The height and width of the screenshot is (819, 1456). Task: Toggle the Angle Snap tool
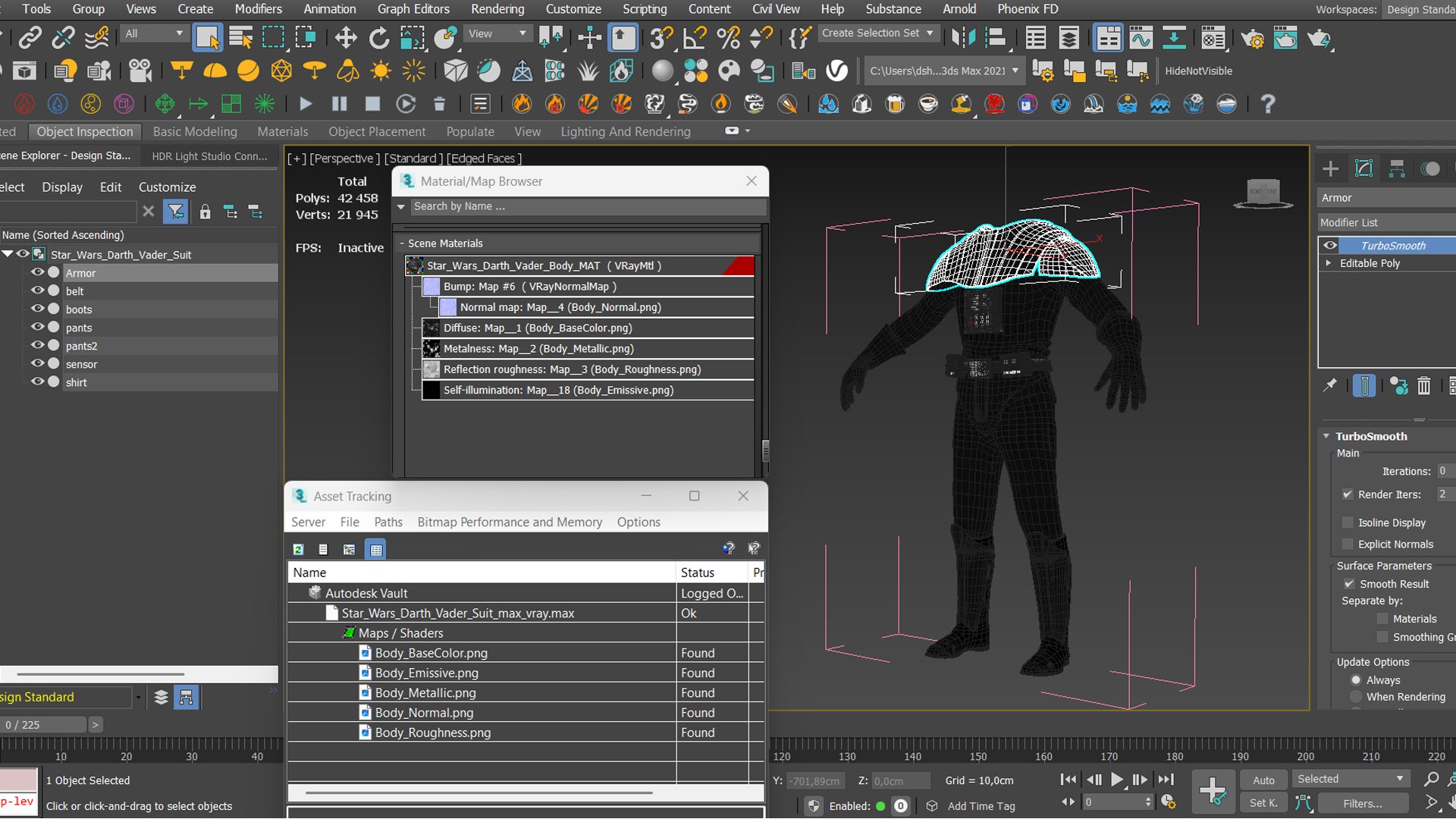coord(695,37)
